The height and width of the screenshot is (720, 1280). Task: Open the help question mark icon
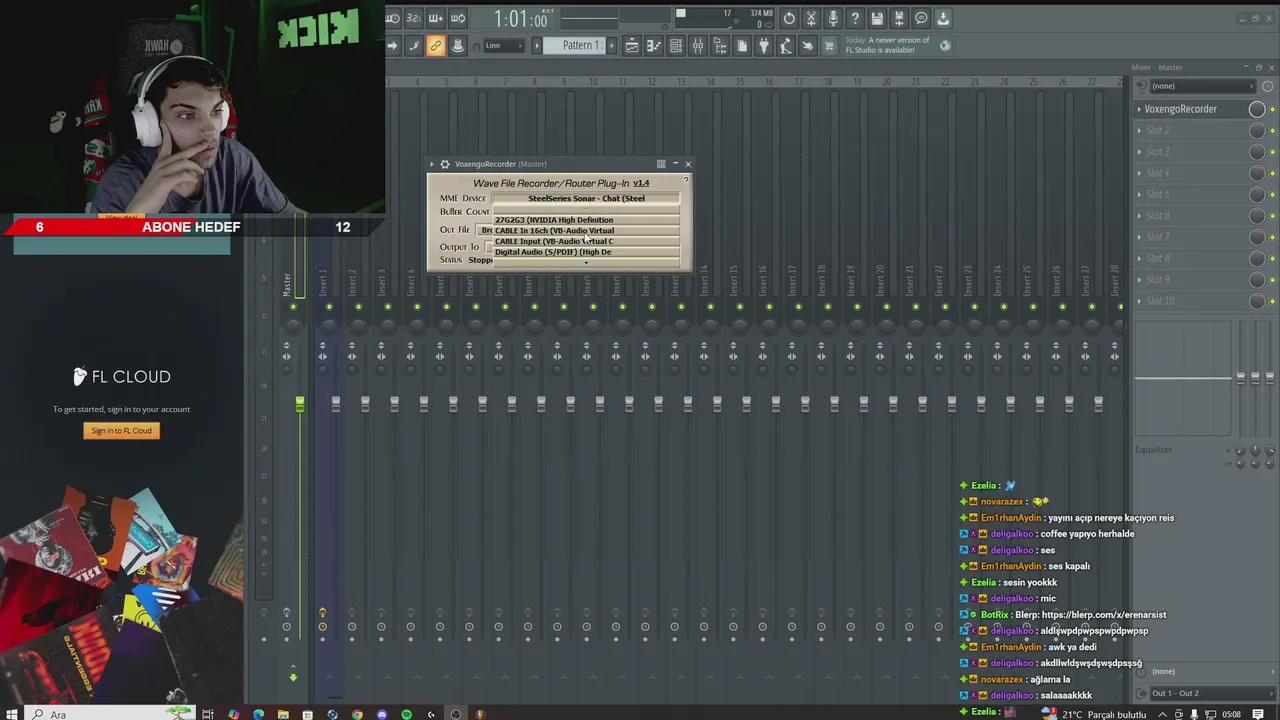855,18
